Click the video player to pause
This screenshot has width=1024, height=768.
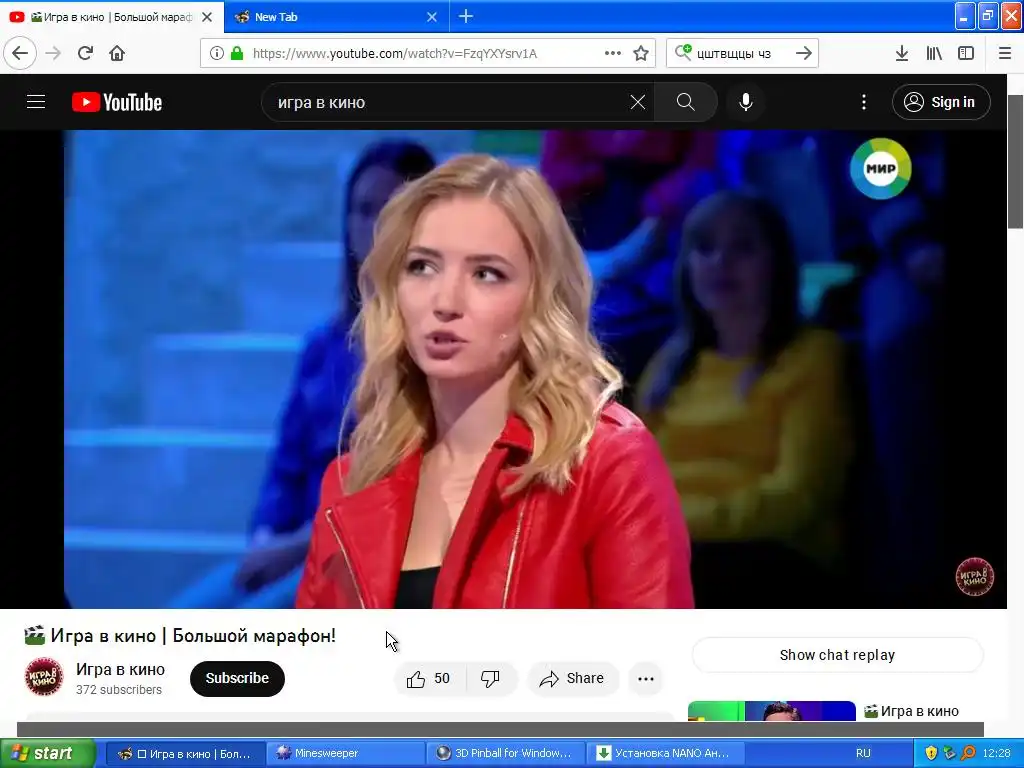tap(503, 369)
